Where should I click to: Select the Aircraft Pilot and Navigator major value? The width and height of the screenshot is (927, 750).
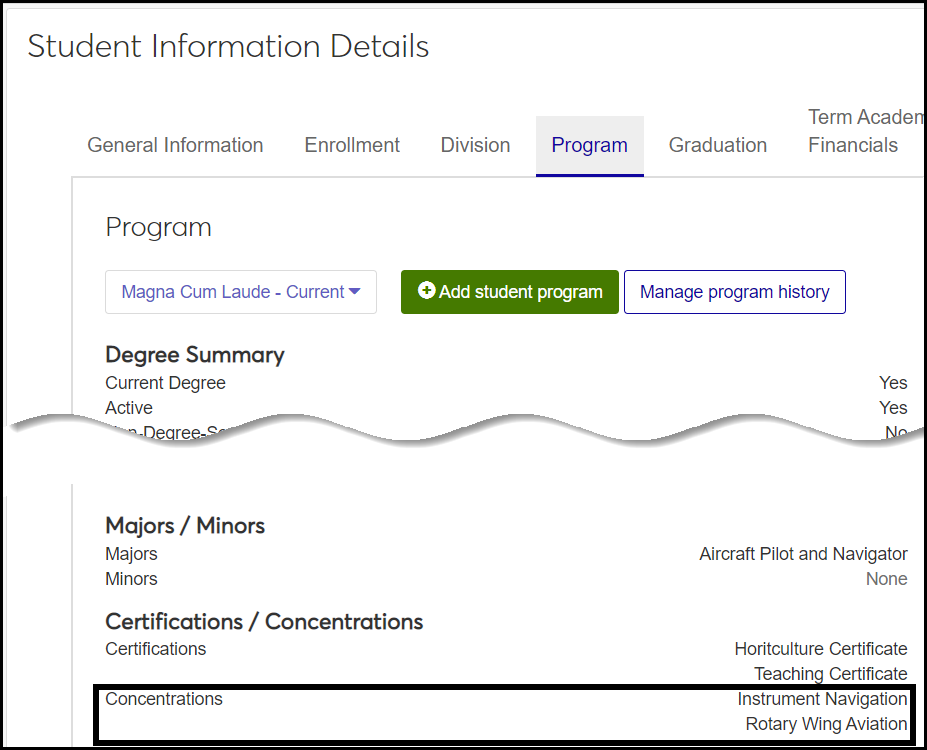[x=803, y=554]
